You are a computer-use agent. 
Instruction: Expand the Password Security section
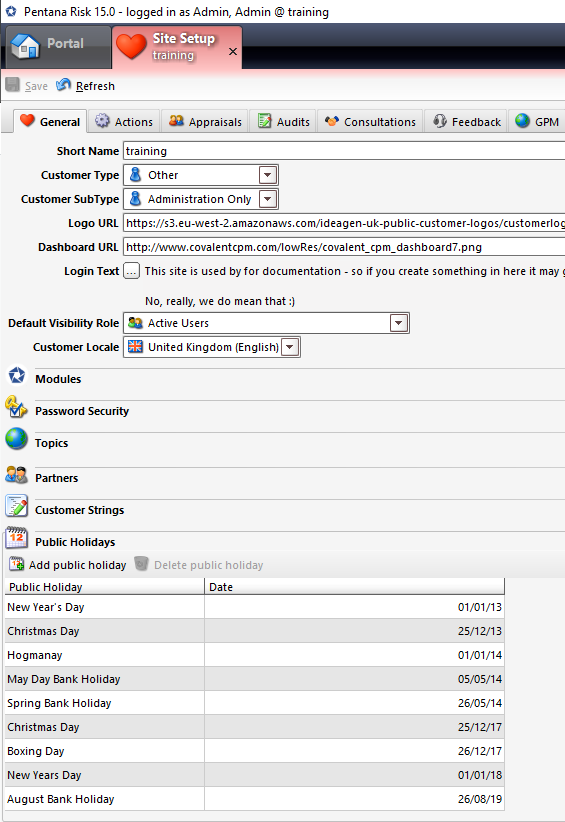(x=82, y=411)
